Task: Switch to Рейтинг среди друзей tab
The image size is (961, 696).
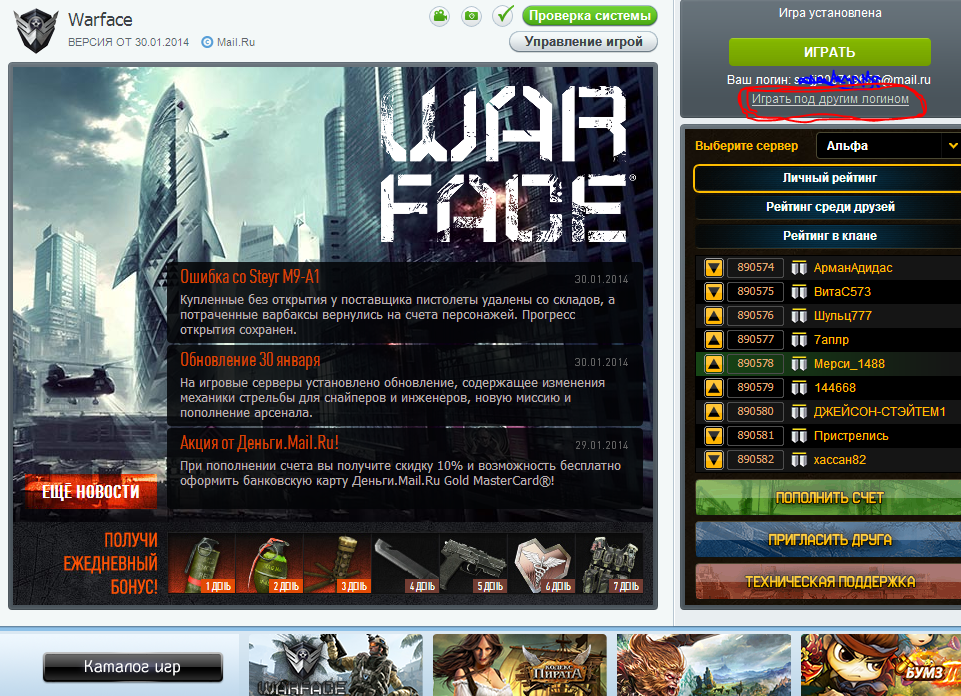Action: tap(829, 207)
